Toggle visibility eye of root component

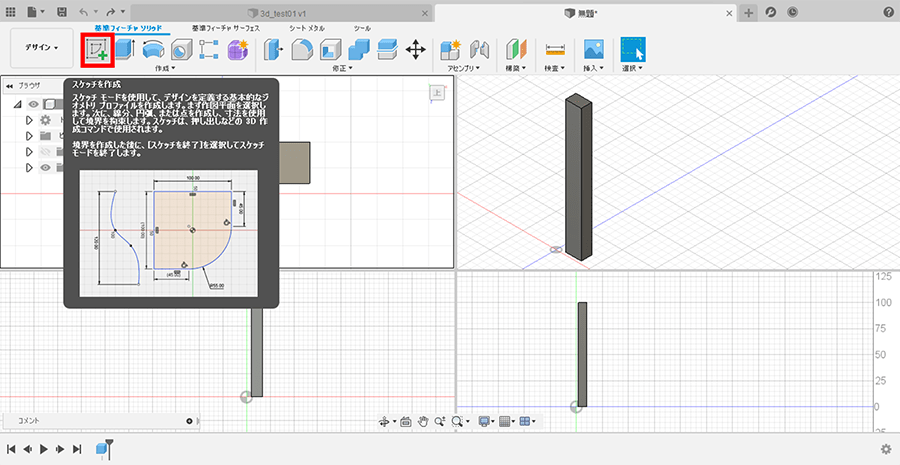click(33, 104)
